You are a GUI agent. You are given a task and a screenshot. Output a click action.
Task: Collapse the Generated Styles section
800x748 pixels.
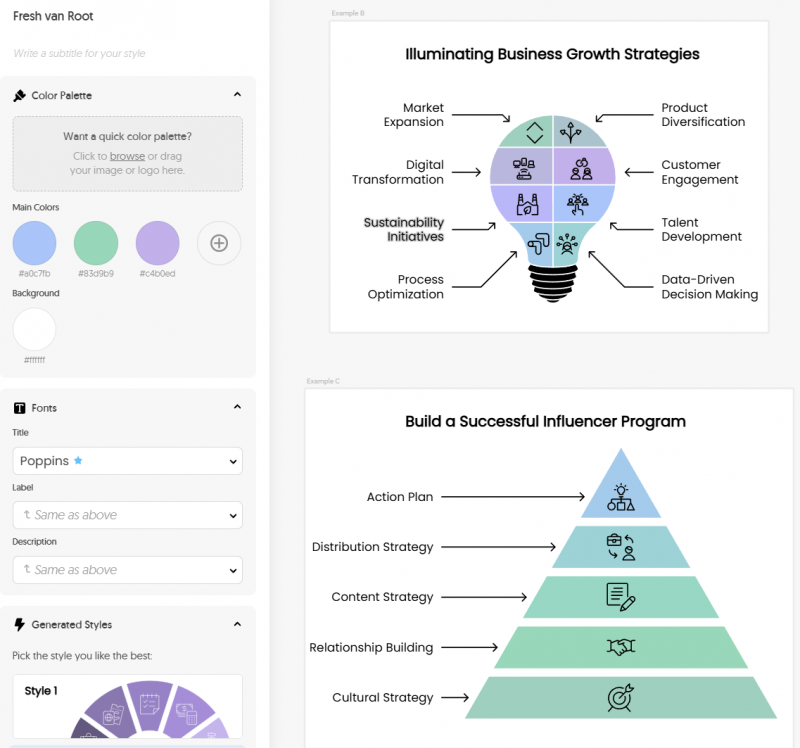pyautogui.click(x=237, y=624)
